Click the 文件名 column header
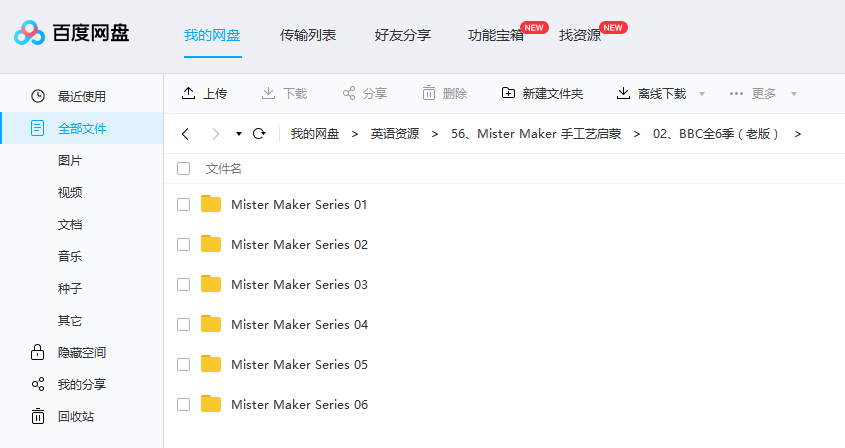845x448 pixels. pyautogui.click(x=224, y=169)
